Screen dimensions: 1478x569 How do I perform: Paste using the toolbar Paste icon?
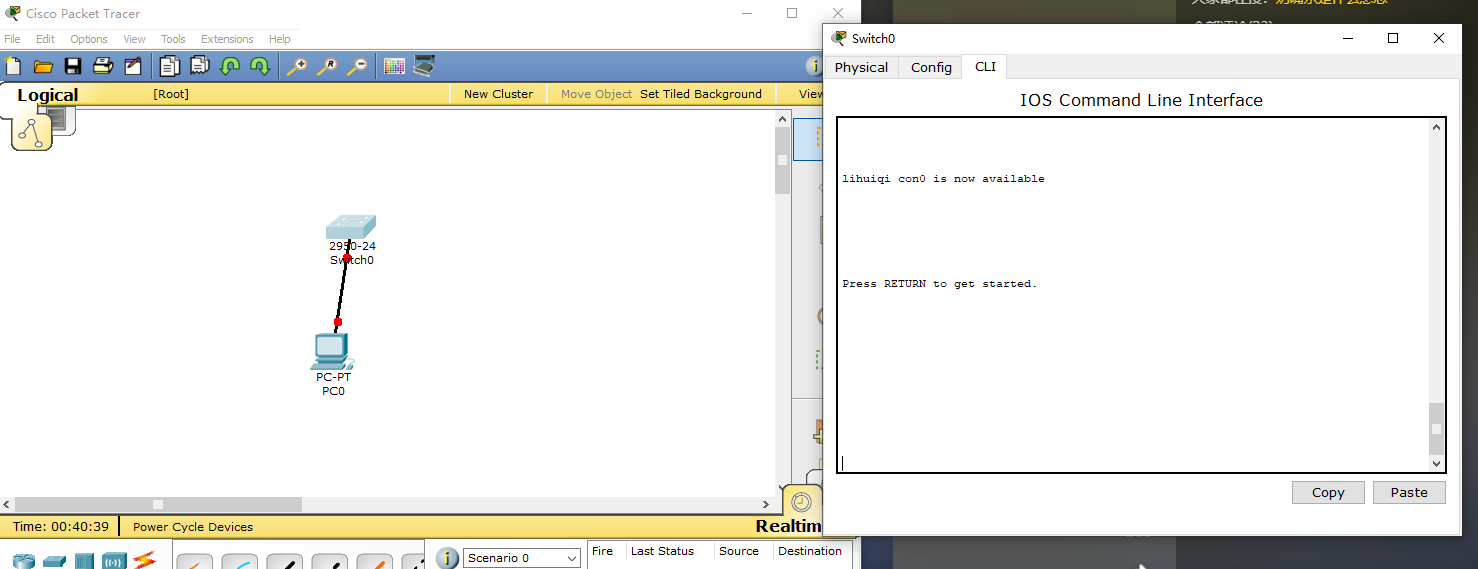(x=200, y=67)
